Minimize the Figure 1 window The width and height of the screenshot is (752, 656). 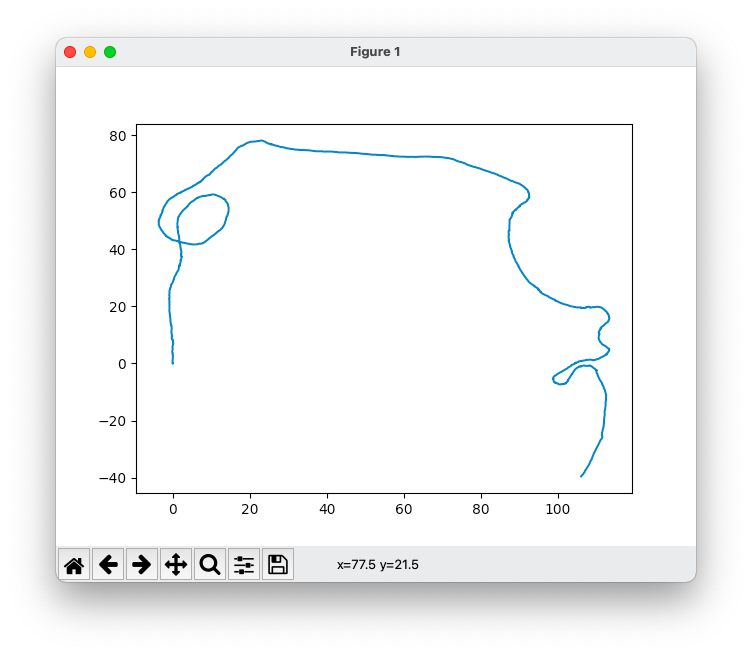coord(90,52)
